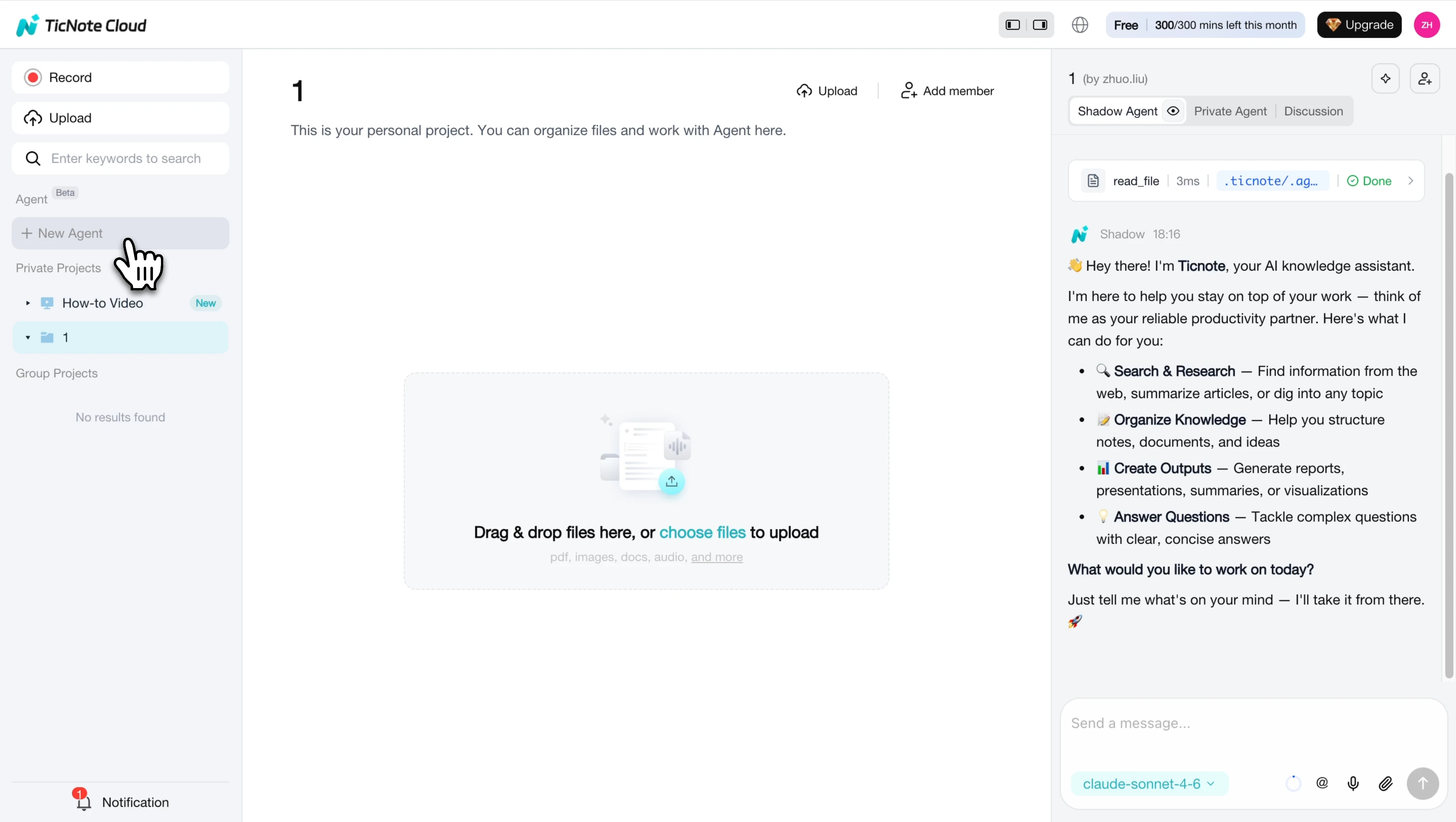Click the send arrow button

[x=1422, y=784]
